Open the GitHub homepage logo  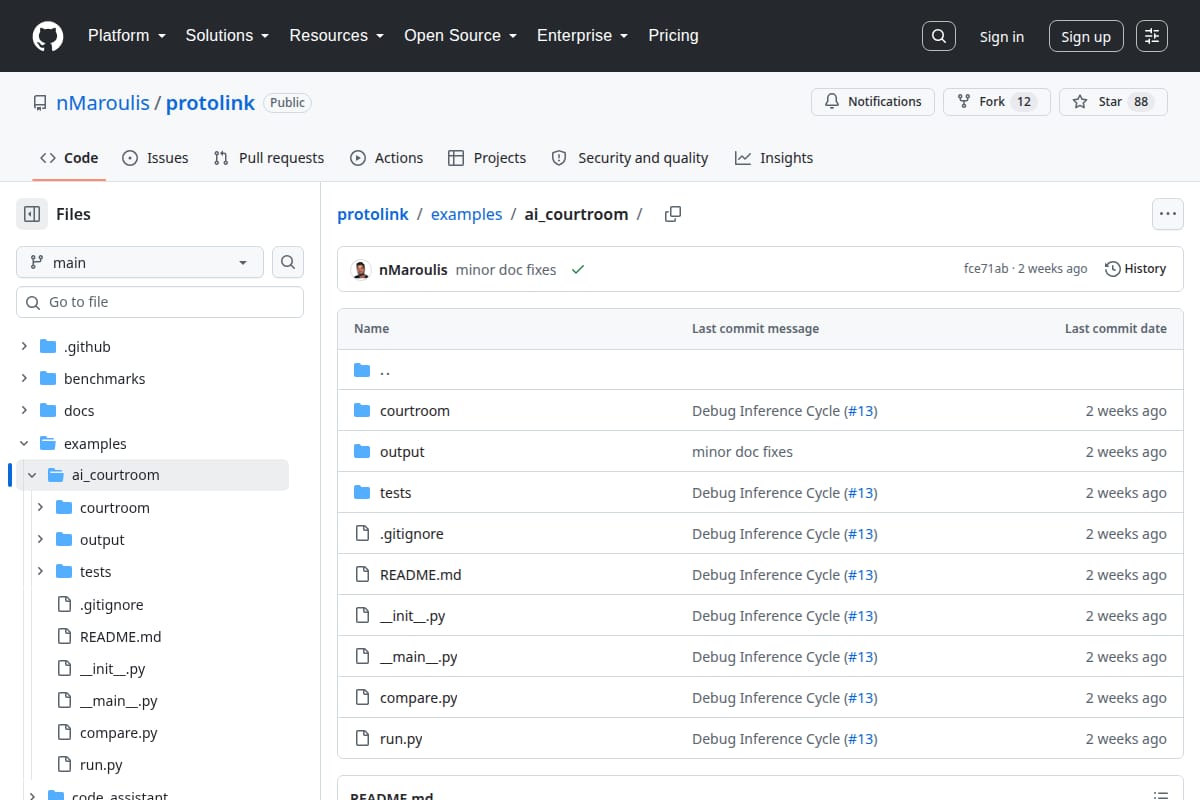pyautogui.click(x=48, y=36)
